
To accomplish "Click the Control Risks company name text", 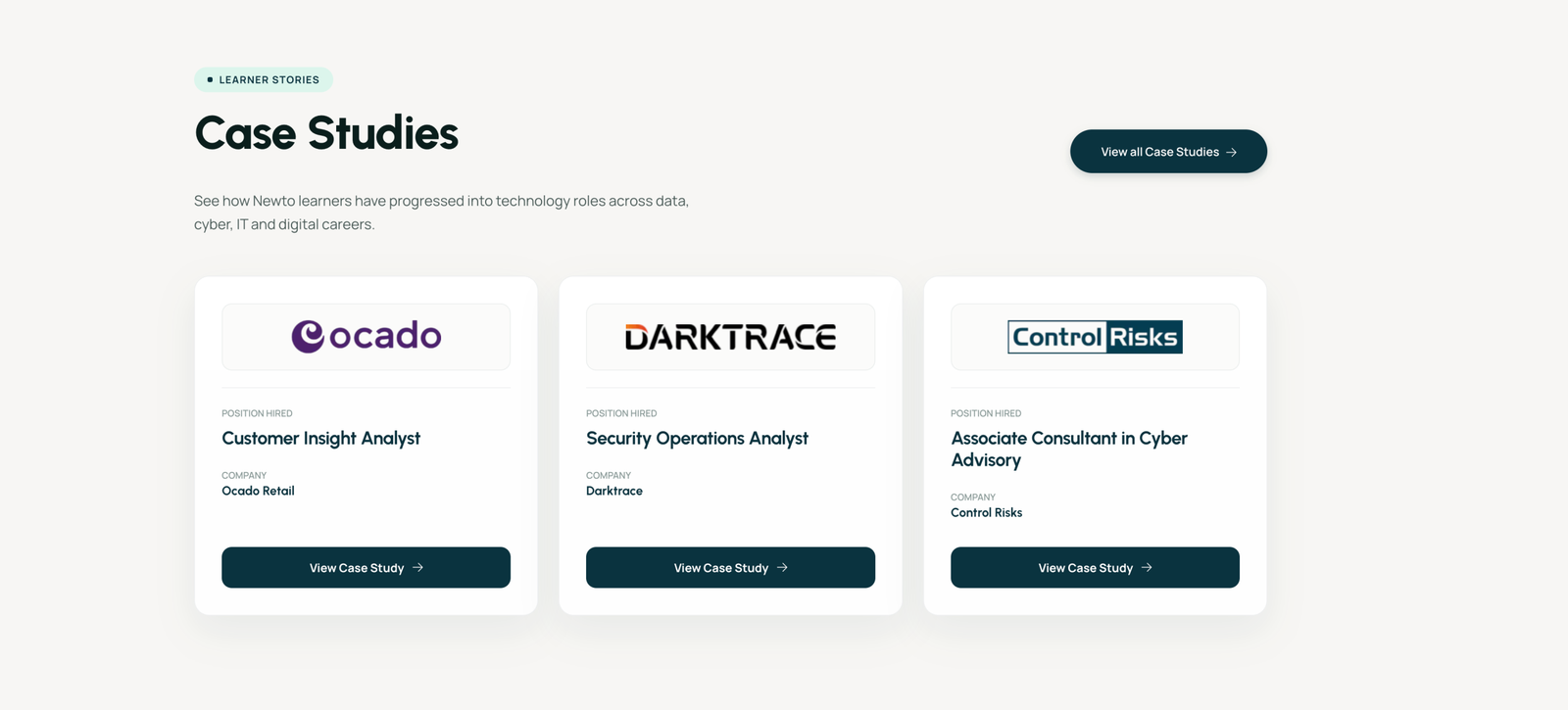I will tap(986, 513).
